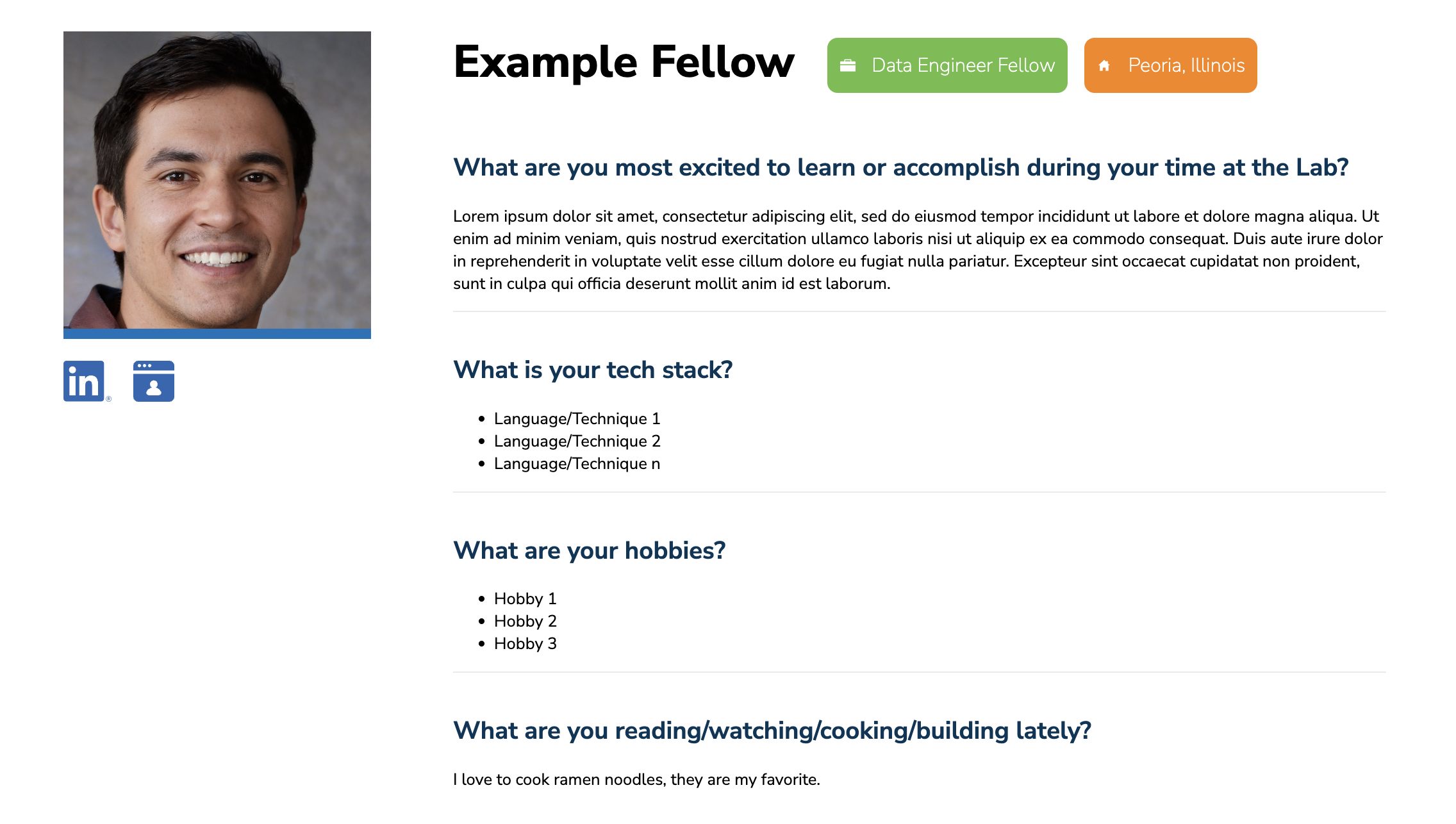
Task: Click the personal website icon beside LinkedIn
Action: 153,382
